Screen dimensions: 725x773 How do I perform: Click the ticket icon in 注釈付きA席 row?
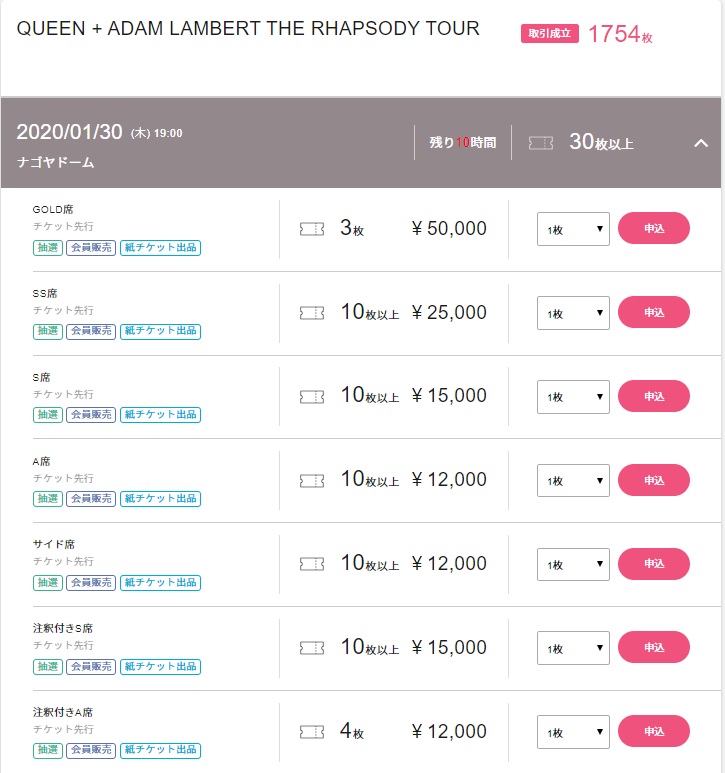coord(312,732)
